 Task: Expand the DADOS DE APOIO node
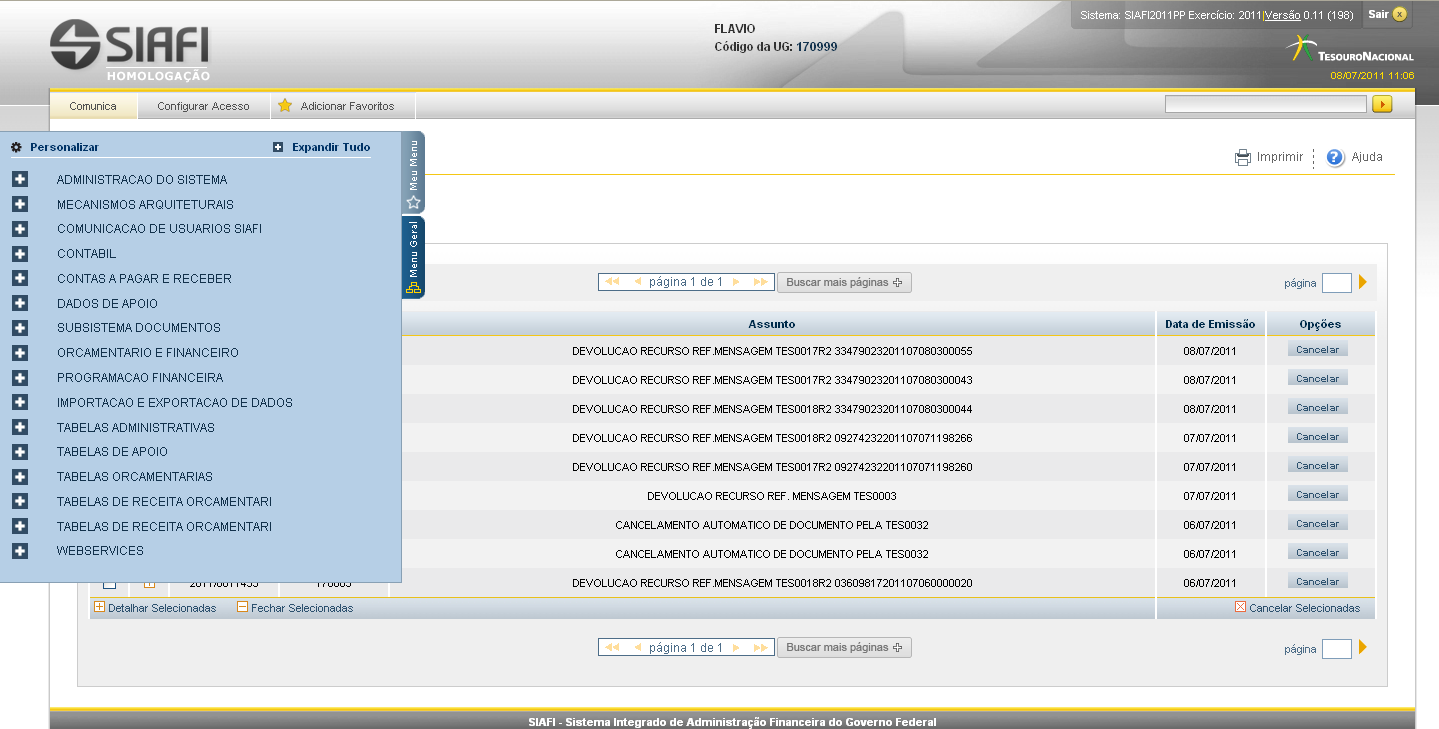pyautogui.click(x=20, y=304)
